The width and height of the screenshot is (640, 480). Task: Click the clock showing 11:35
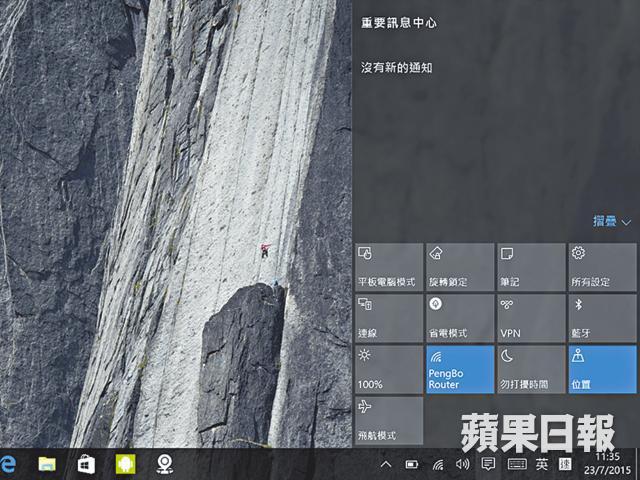[x=607, y=456]
